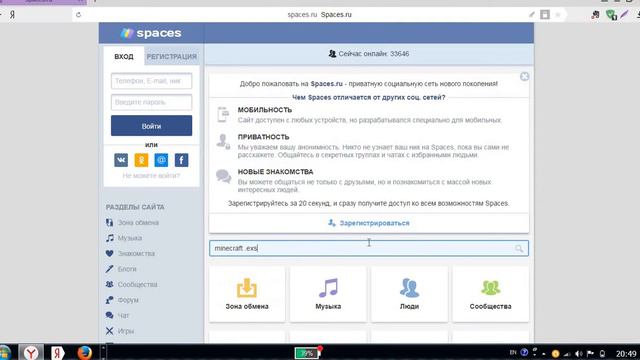
Task: Click the МОБИЛЬНОСТЬ heading
Action: pyautogui.click(x=265, y=110)
